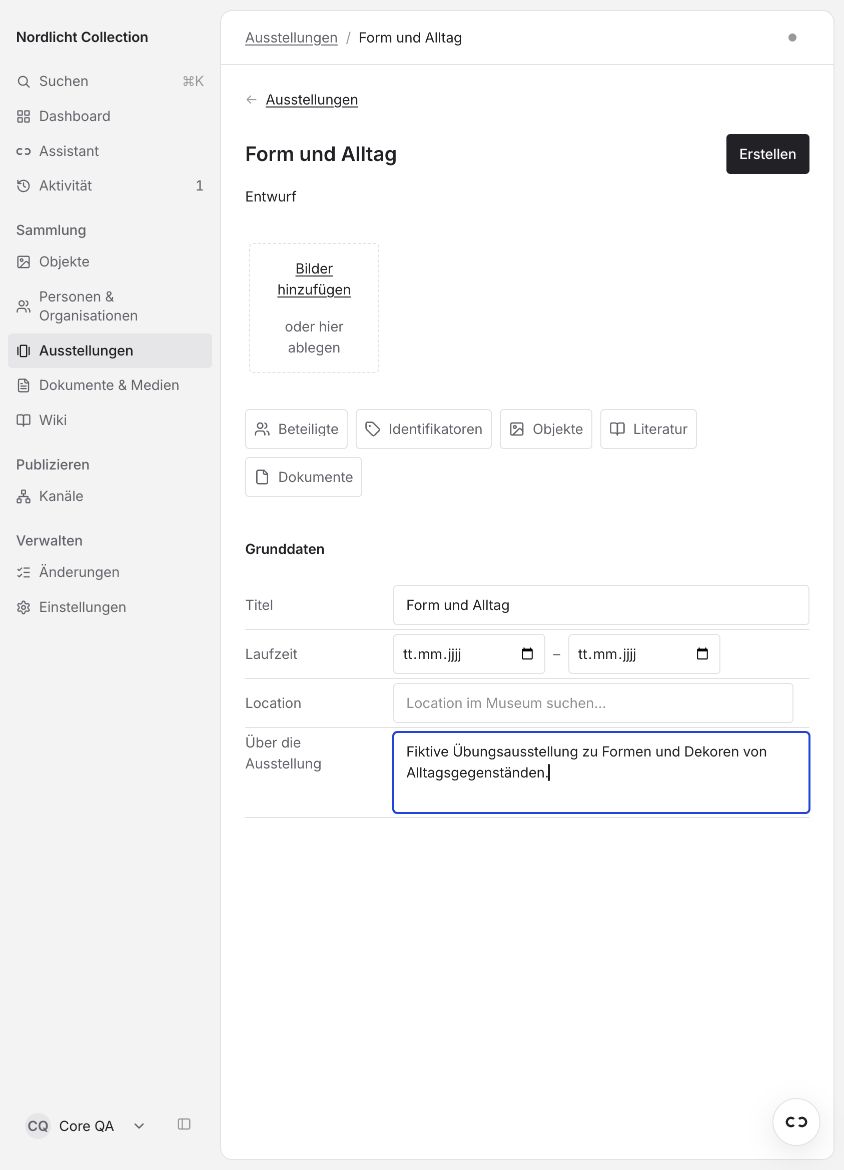Viewport: 844px width, 1170px height.
Task: Open Dashboard from the grid icon
Action: pyautogui.click(x=24, y=116)
